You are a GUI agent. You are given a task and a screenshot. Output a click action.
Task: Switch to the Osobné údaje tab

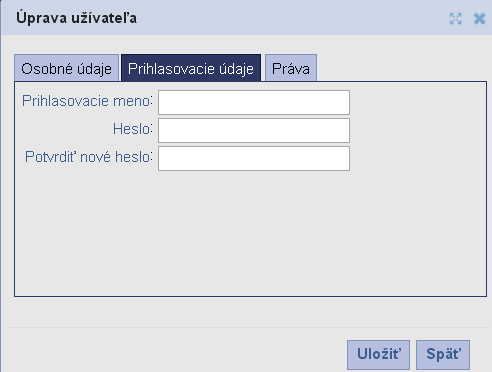67,68
